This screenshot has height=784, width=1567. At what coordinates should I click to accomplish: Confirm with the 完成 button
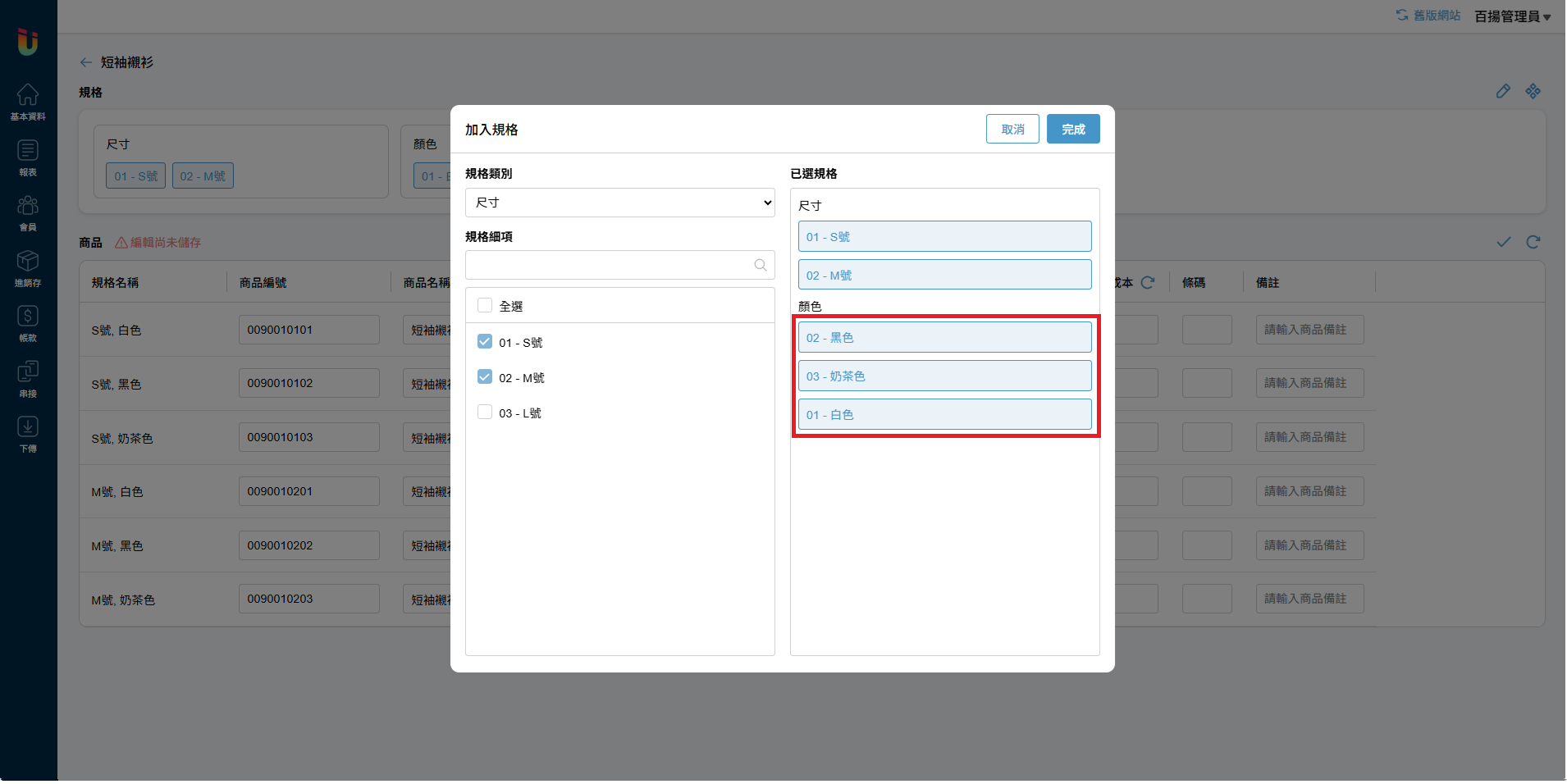(1072, 130)
